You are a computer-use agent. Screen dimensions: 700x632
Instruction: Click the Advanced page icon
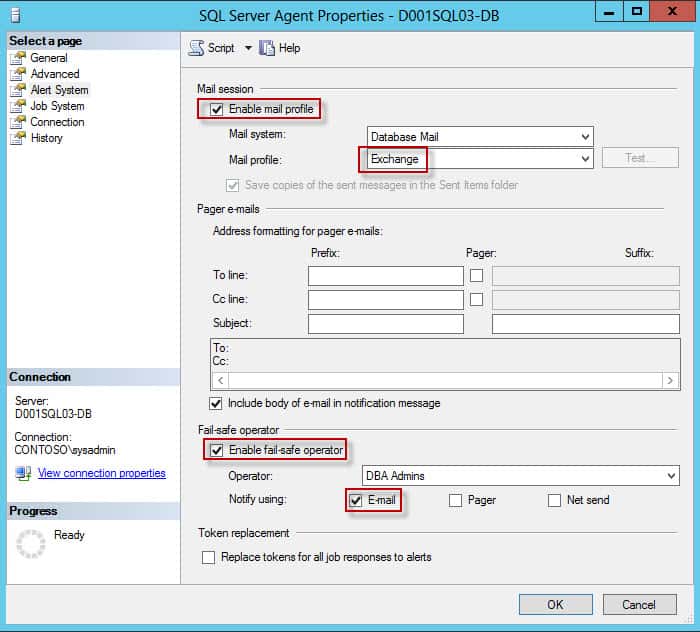(18, 74)
